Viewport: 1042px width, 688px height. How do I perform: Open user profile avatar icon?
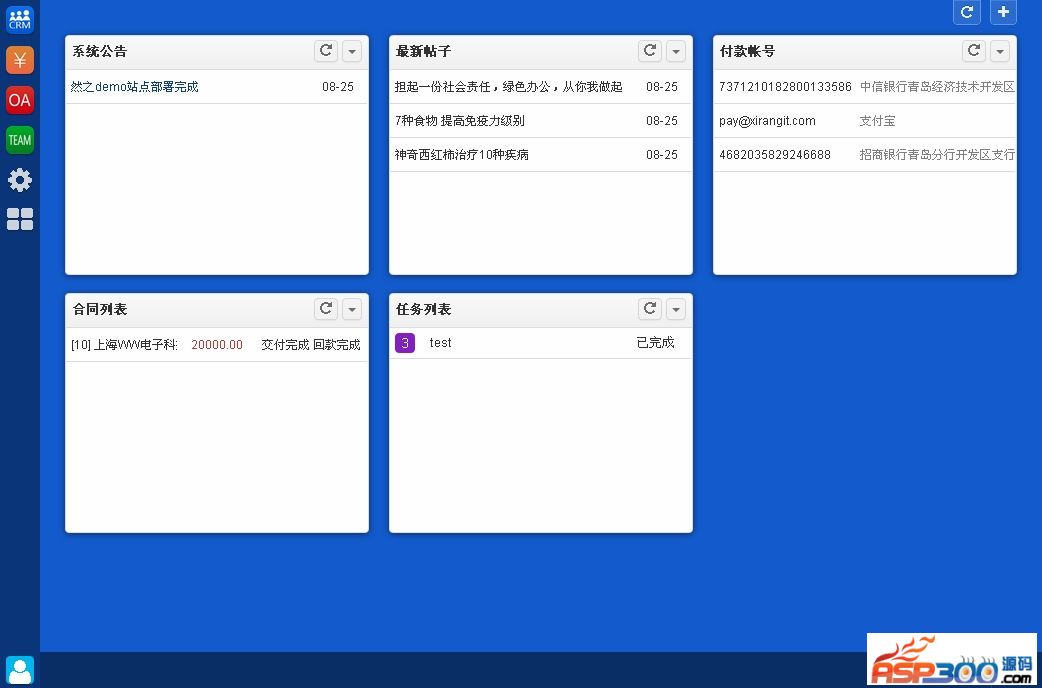[20, 670]
